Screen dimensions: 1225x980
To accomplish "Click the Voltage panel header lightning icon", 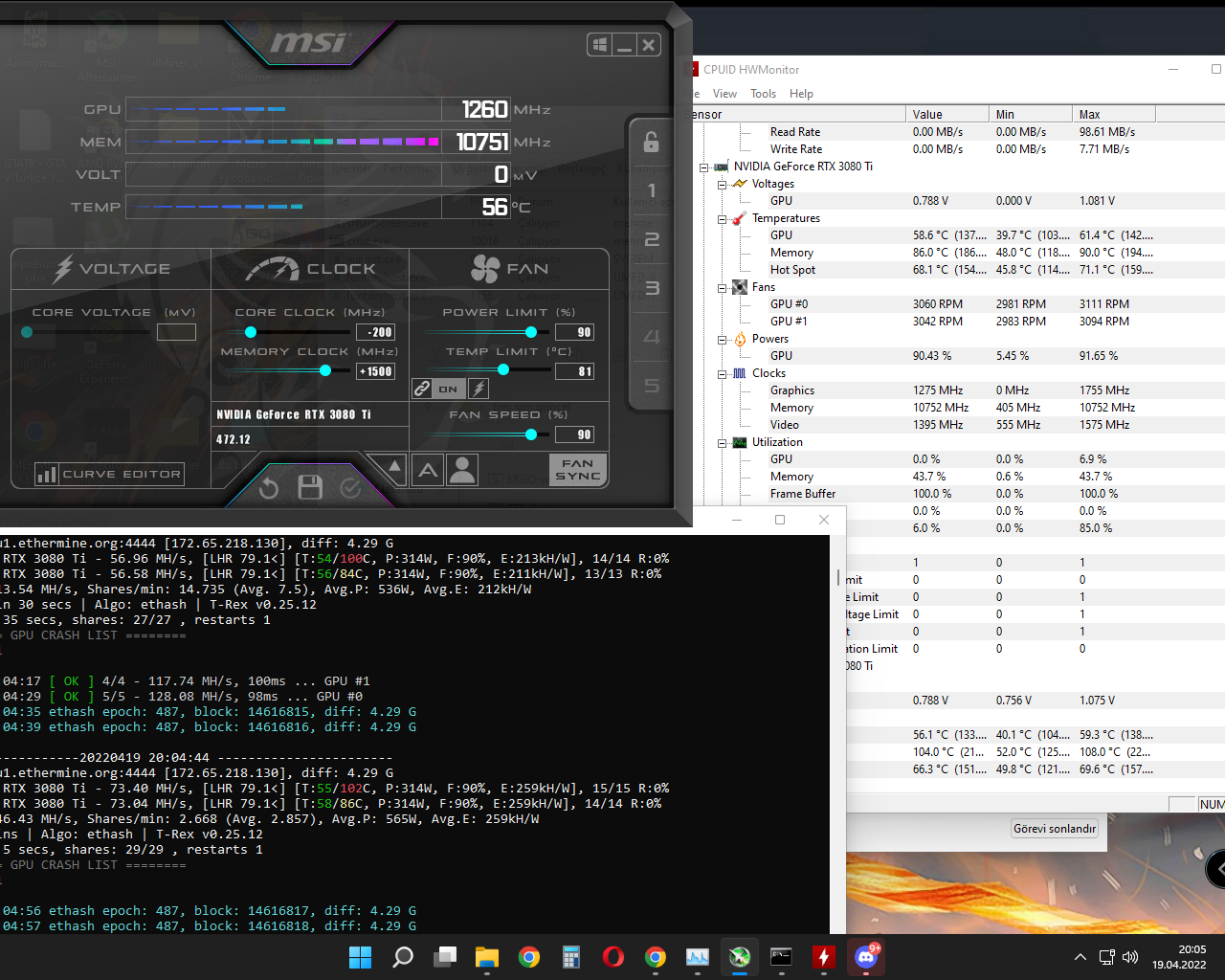I will pyautogui.click(x=63, y=269).
